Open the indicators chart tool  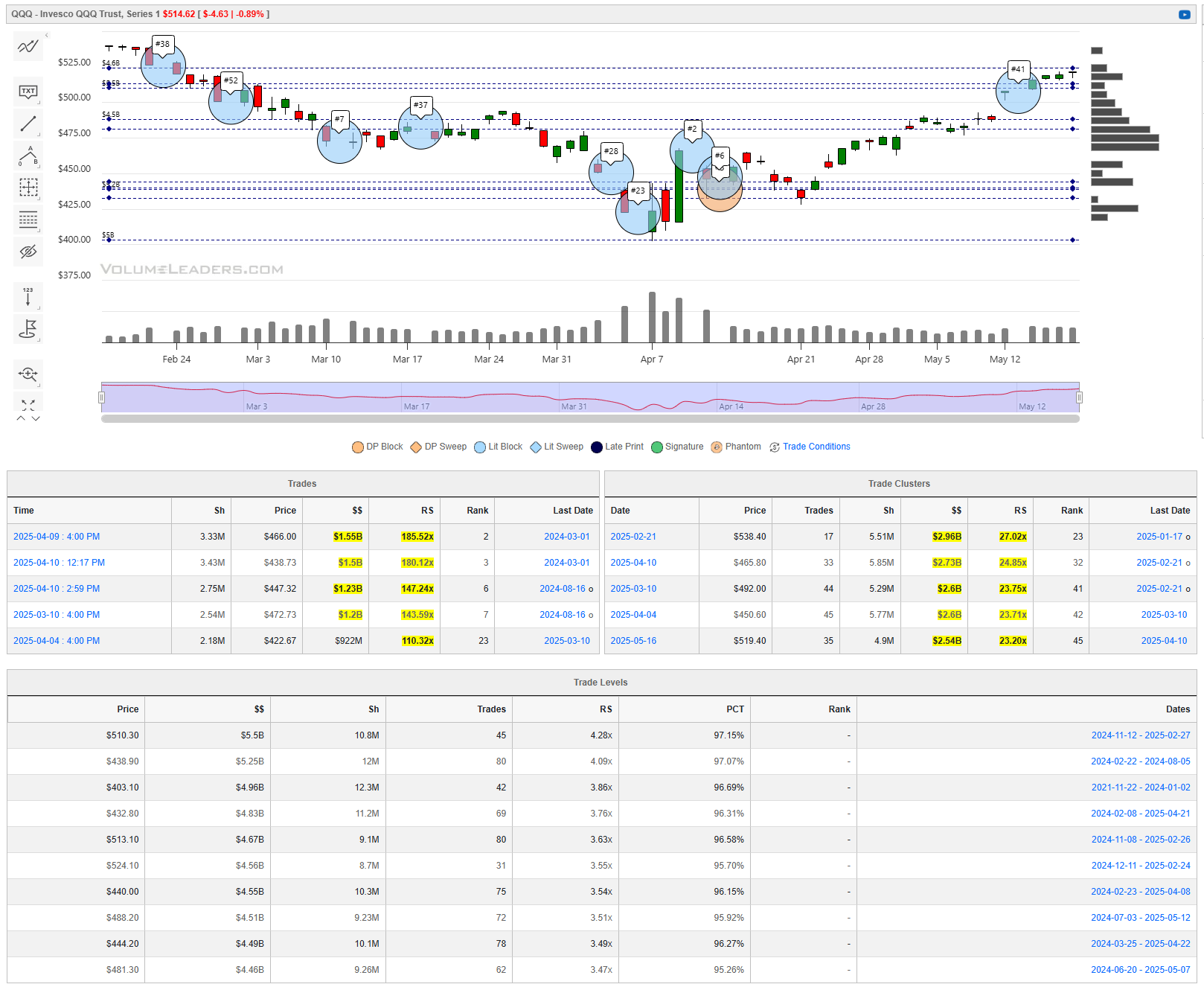coord(28,47)
